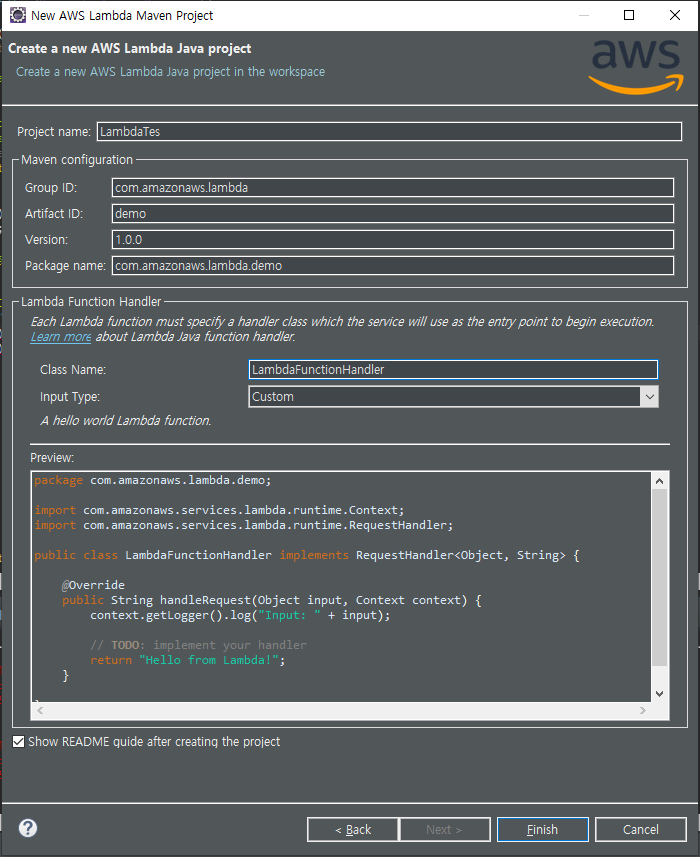Screen dimensions: 700x857
Task: Click the Cancel button
Action: click(x=640, y=830)
